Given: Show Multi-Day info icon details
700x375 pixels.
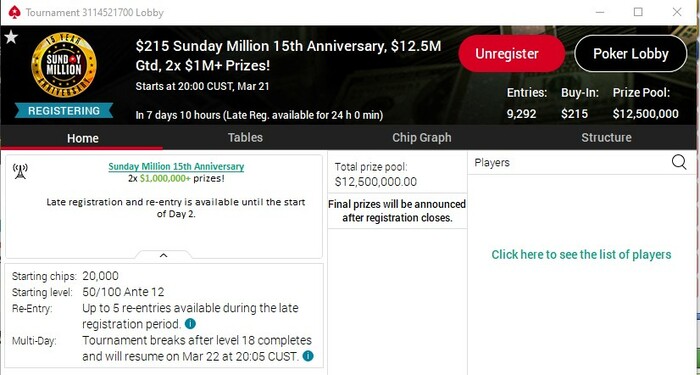Looking at the screenshot, I should [x=308, y=356].
